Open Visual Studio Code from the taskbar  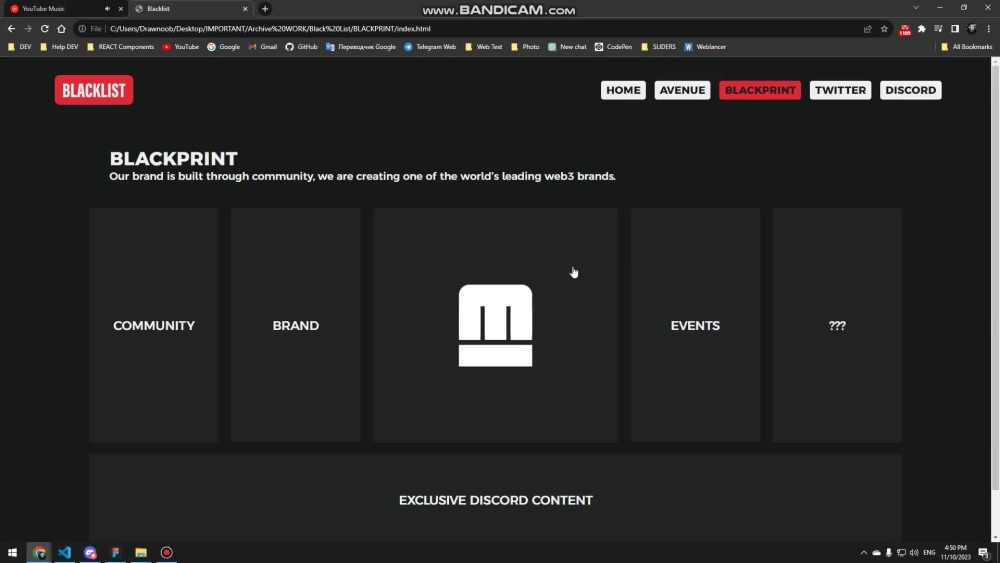pos(64,552)
